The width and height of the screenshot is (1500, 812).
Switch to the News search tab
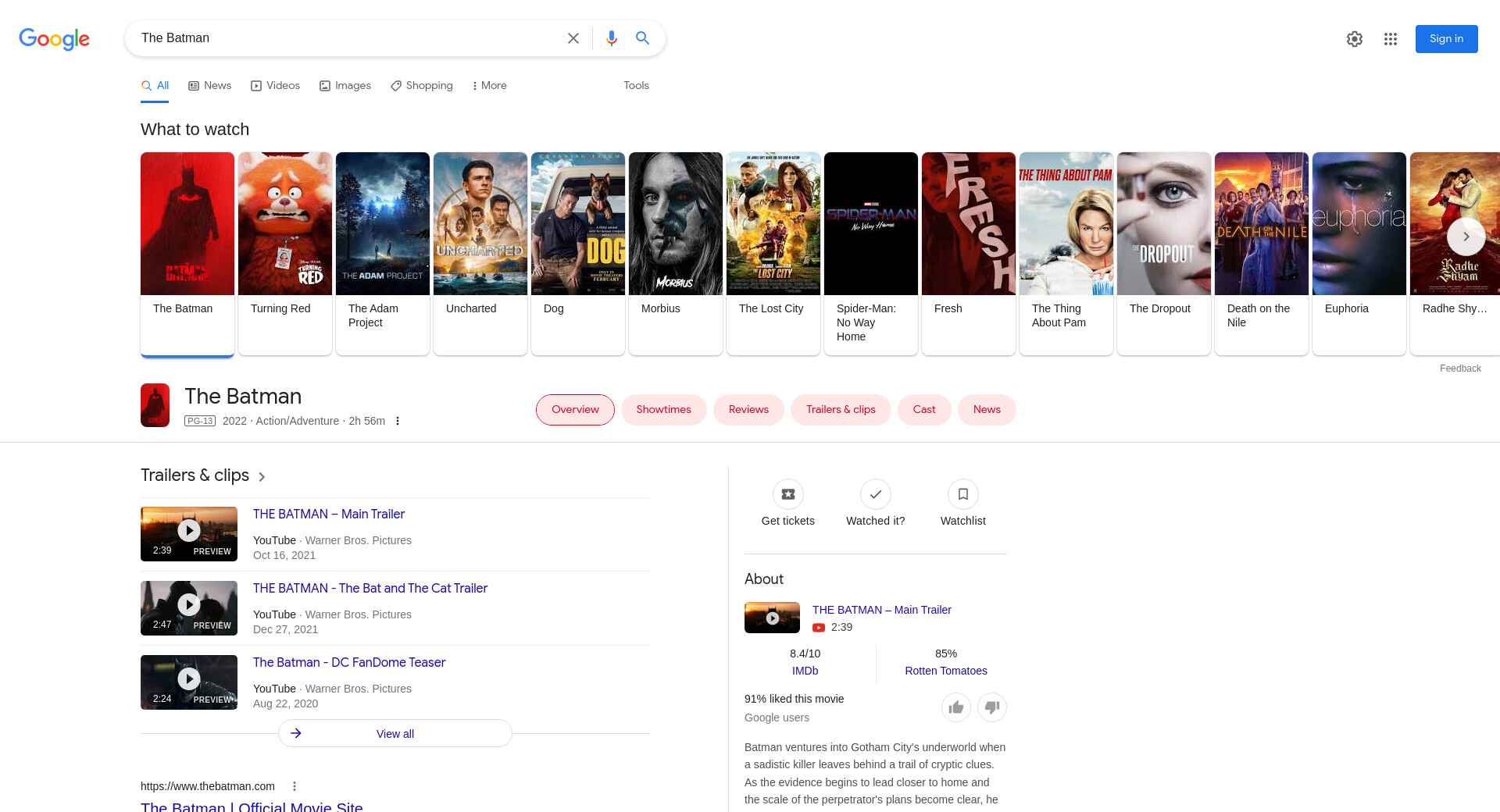209,86
